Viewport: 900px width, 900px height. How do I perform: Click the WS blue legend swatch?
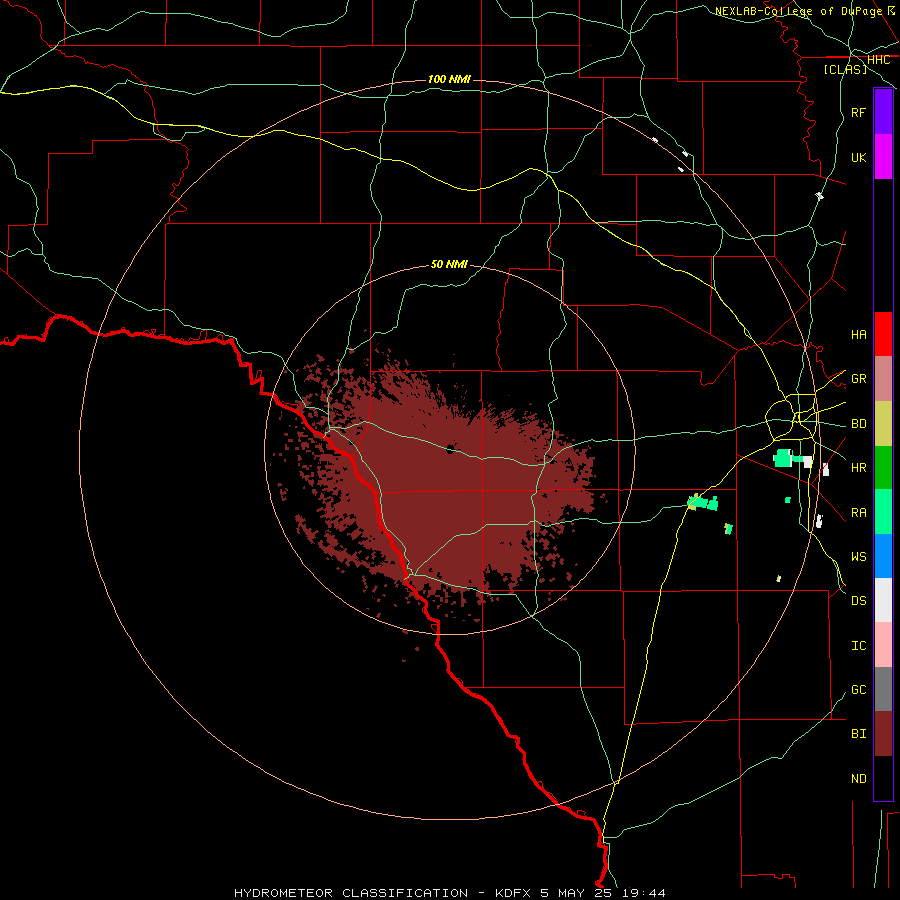pos(883,556)
